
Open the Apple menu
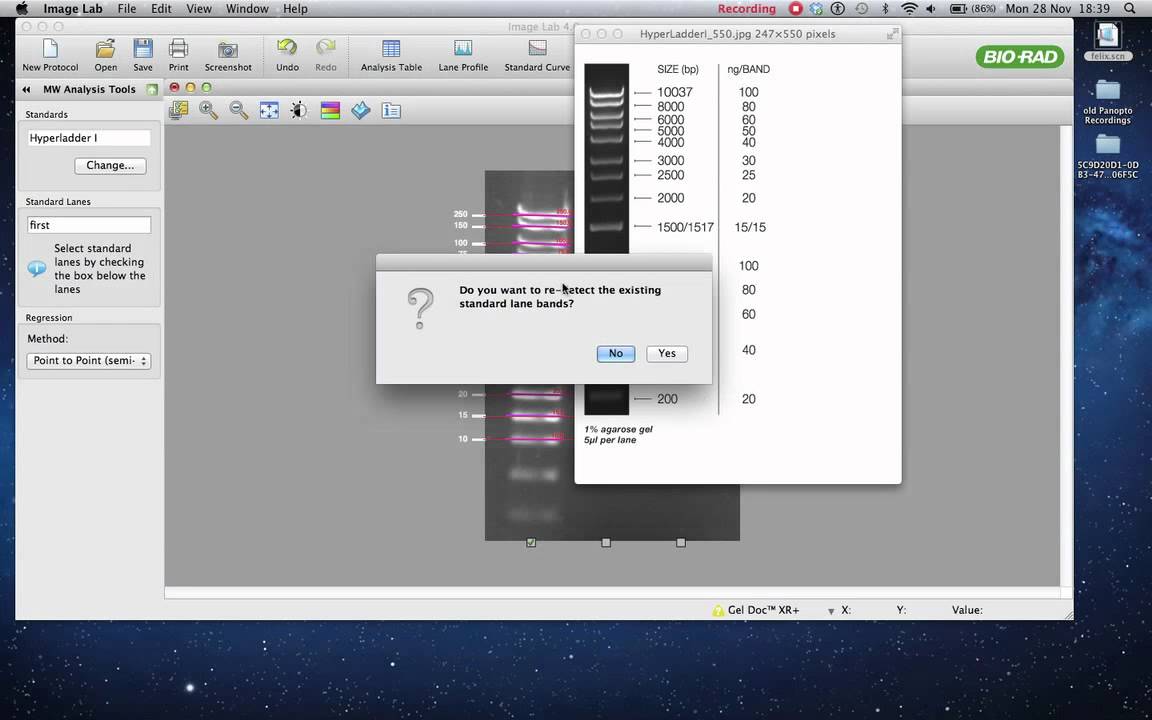tap(22, 9)
